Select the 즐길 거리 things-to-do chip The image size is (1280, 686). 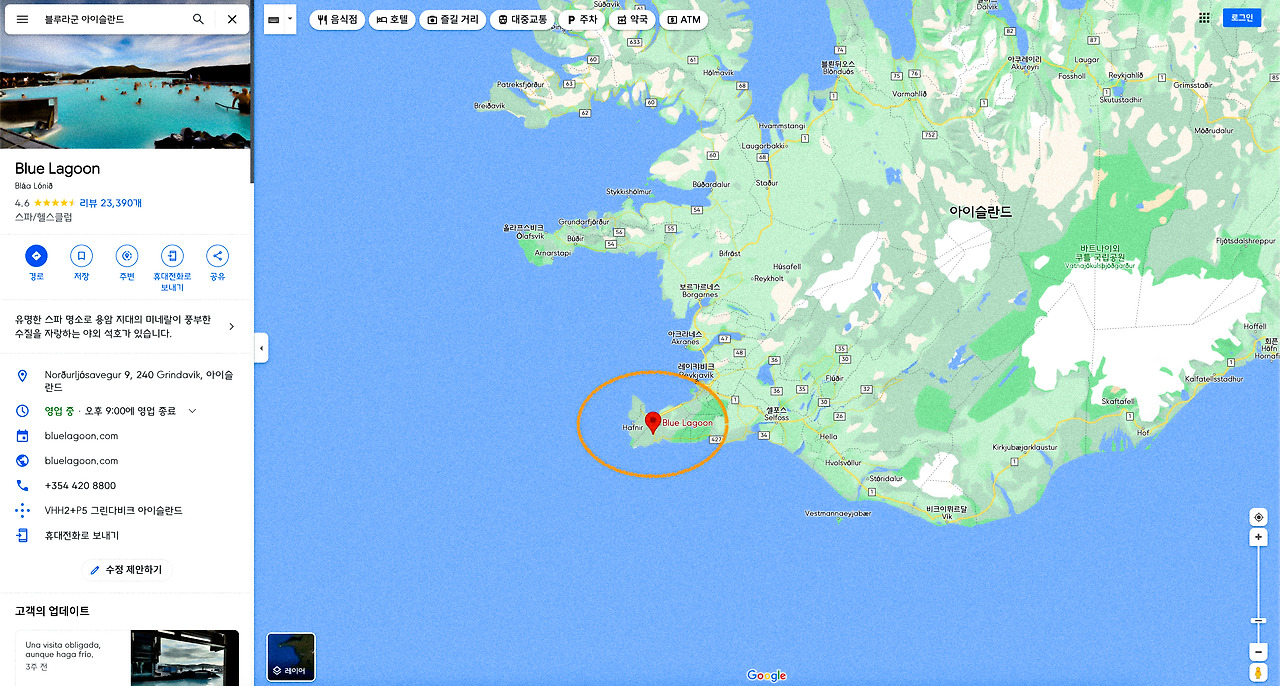[x=453, y=19]
